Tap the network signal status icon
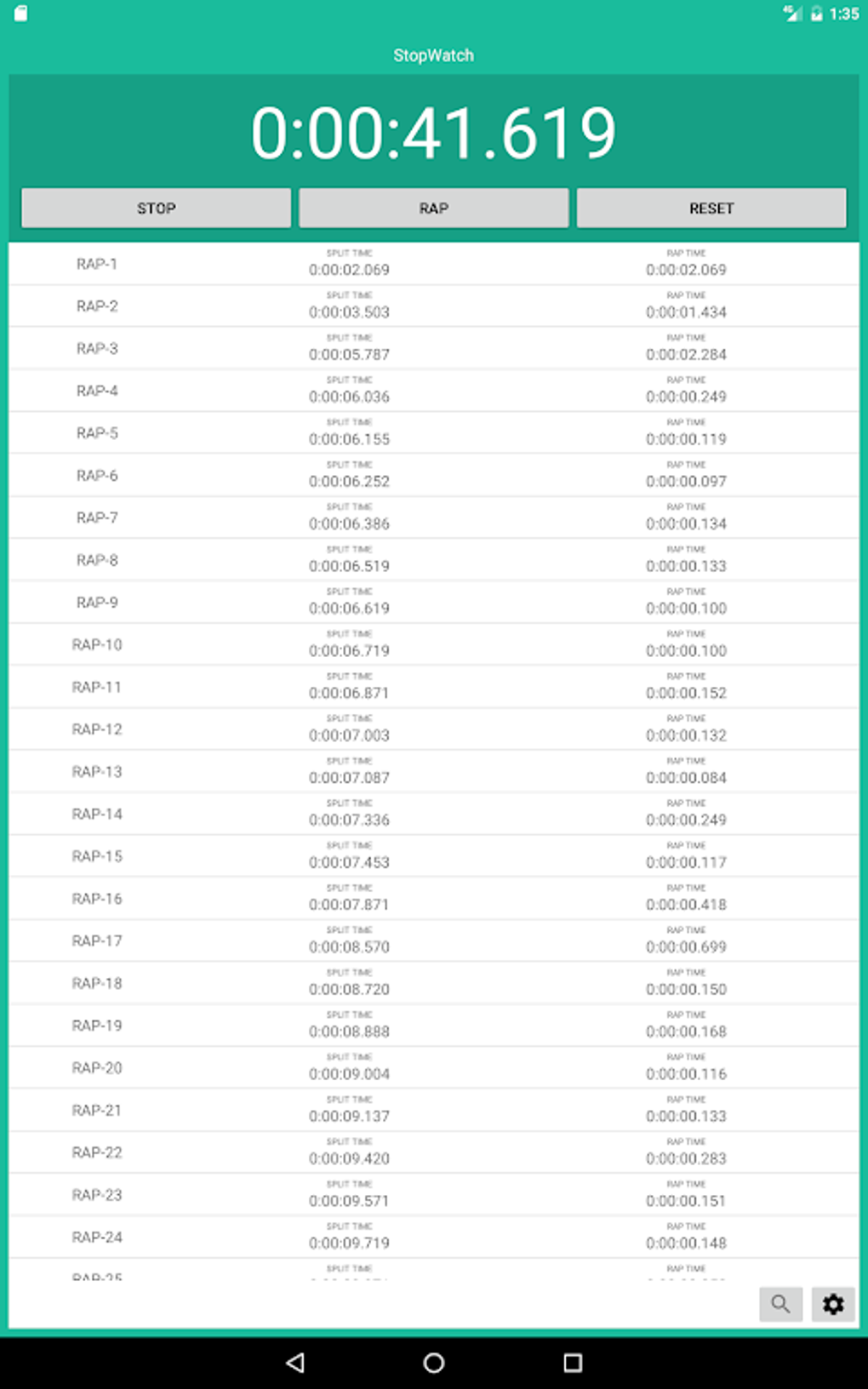 click(x=792, y=14)
